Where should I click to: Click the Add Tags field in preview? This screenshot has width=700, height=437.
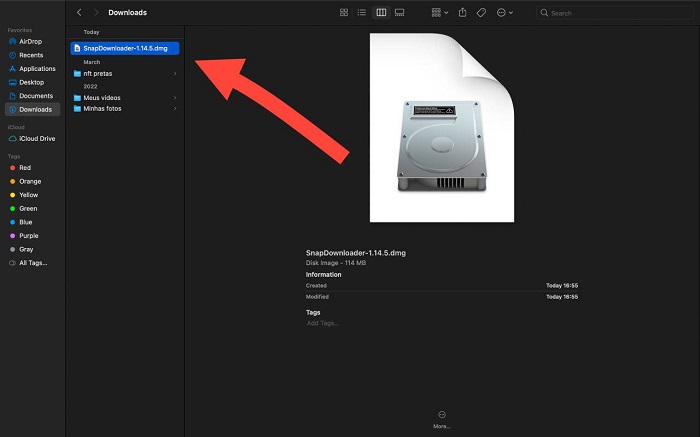pos(323,323)
